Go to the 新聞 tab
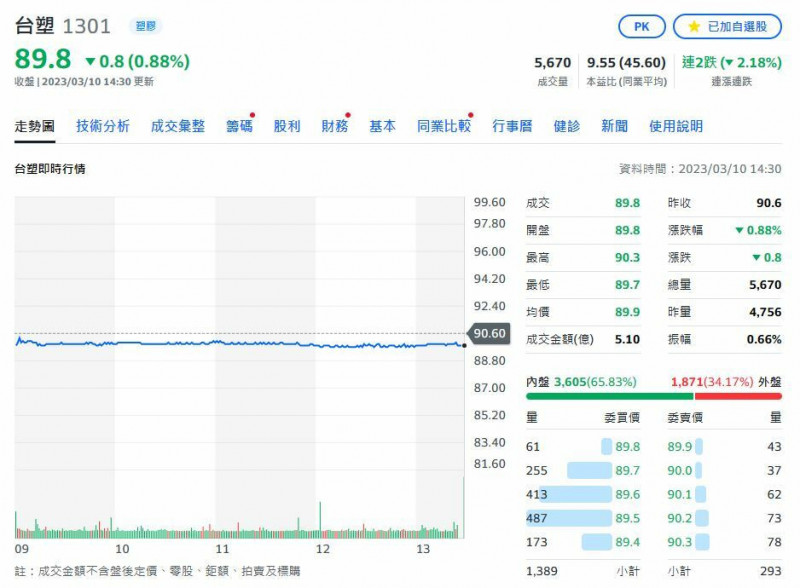 tap(614, 126)
